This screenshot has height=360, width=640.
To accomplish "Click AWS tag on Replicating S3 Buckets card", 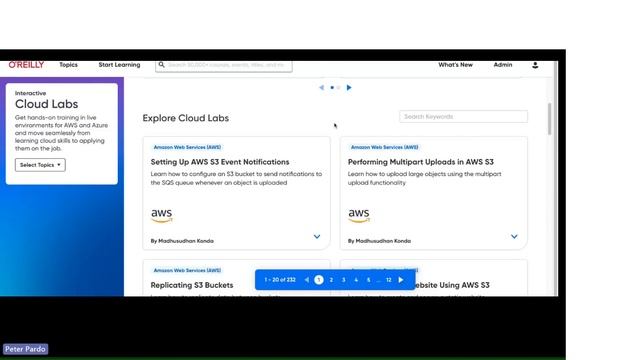I will (x=187, y=270).
